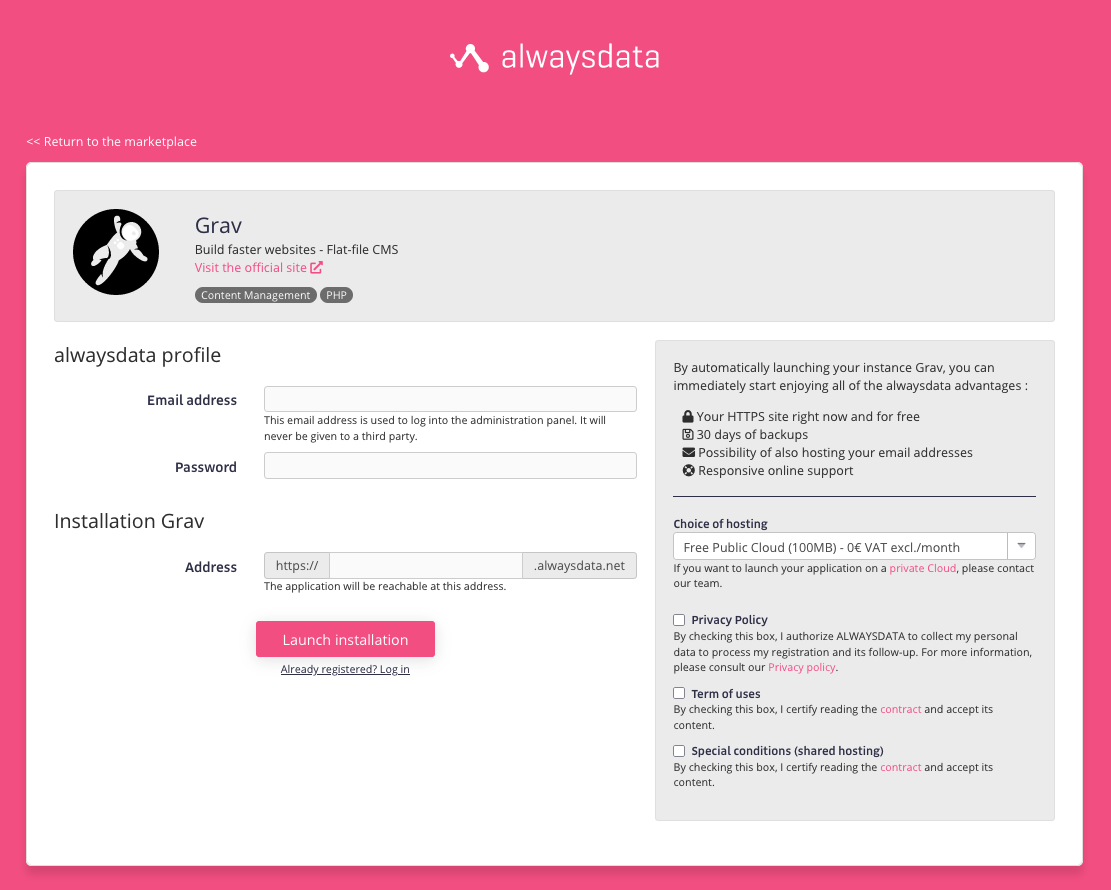Click the hosting dropdown arrow
Viewport: 1111px width, 890px height.
click(x=1021, y=546)
